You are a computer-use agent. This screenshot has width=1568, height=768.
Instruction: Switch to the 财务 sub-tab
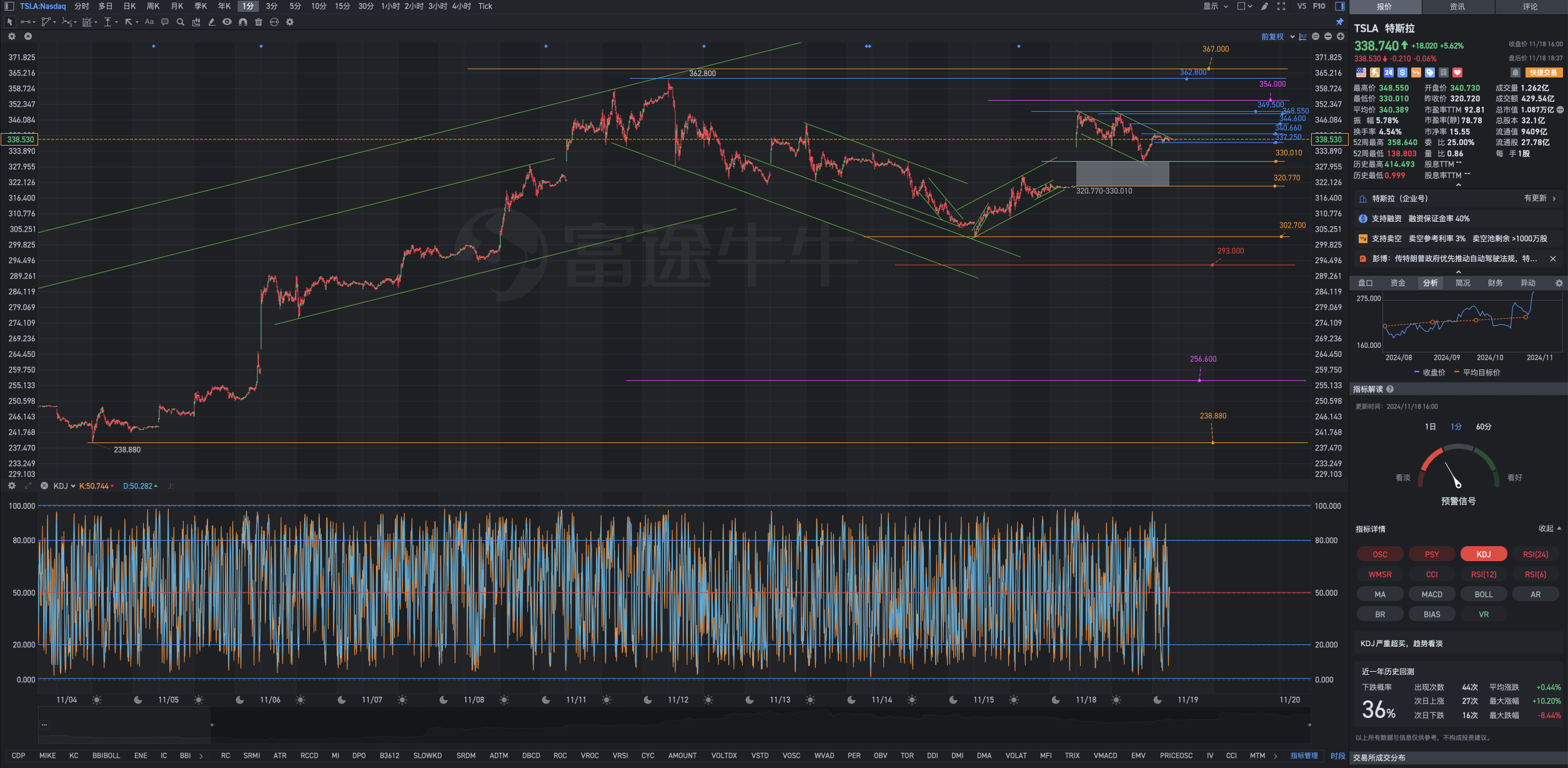coord(1496,283)
